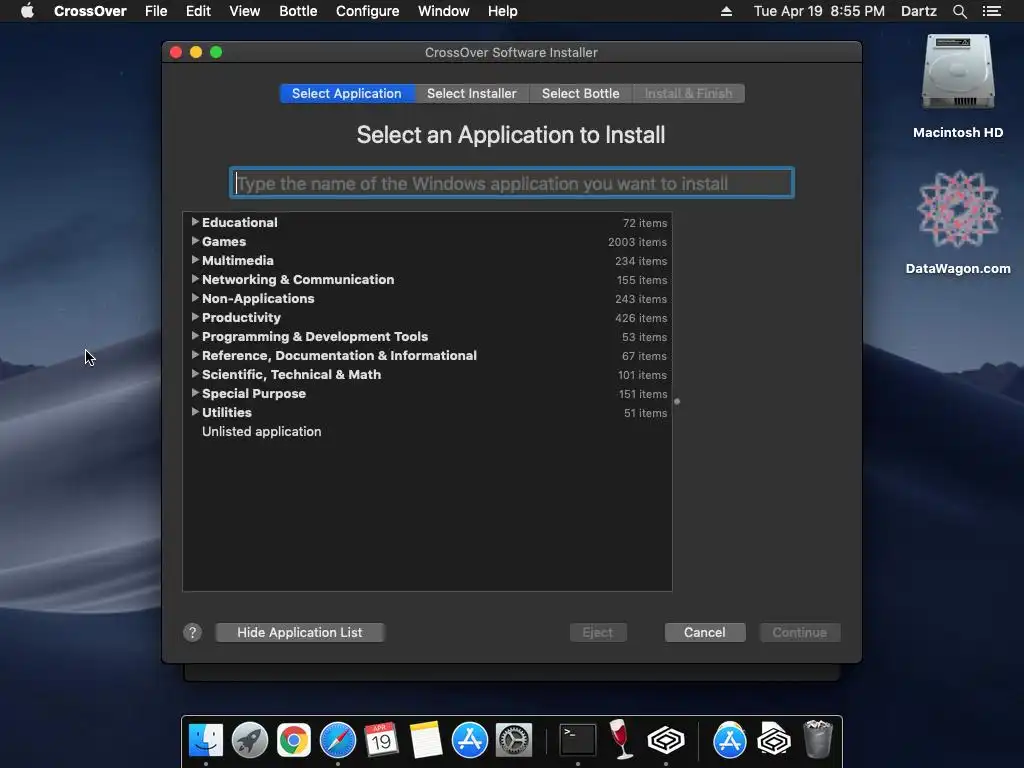Click the Continue button

[799, 632]
